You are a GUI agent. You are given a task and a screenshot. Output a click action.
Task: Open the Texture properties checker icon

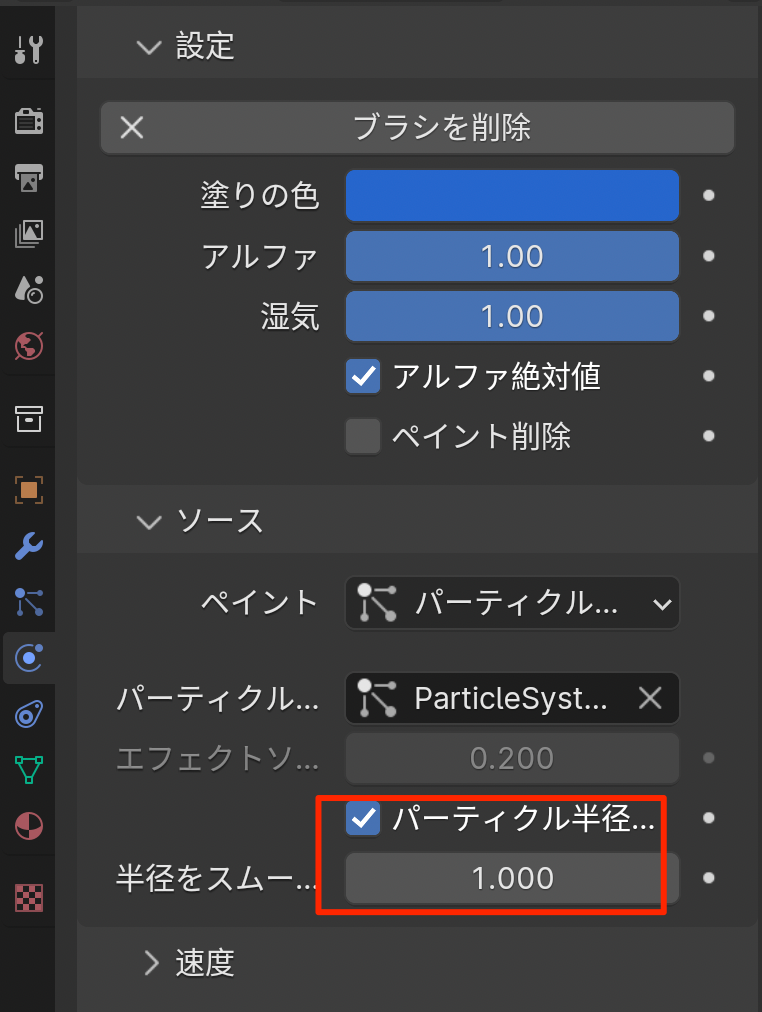click(29, 897)
